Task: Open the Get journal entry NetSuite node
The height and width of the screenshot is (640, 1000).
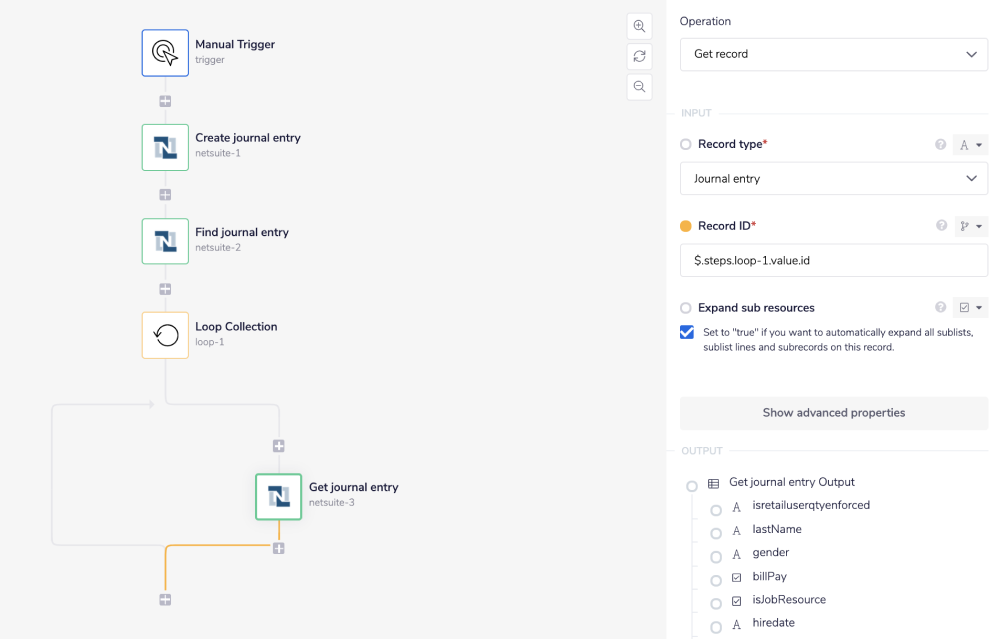Action: [278, 496]
